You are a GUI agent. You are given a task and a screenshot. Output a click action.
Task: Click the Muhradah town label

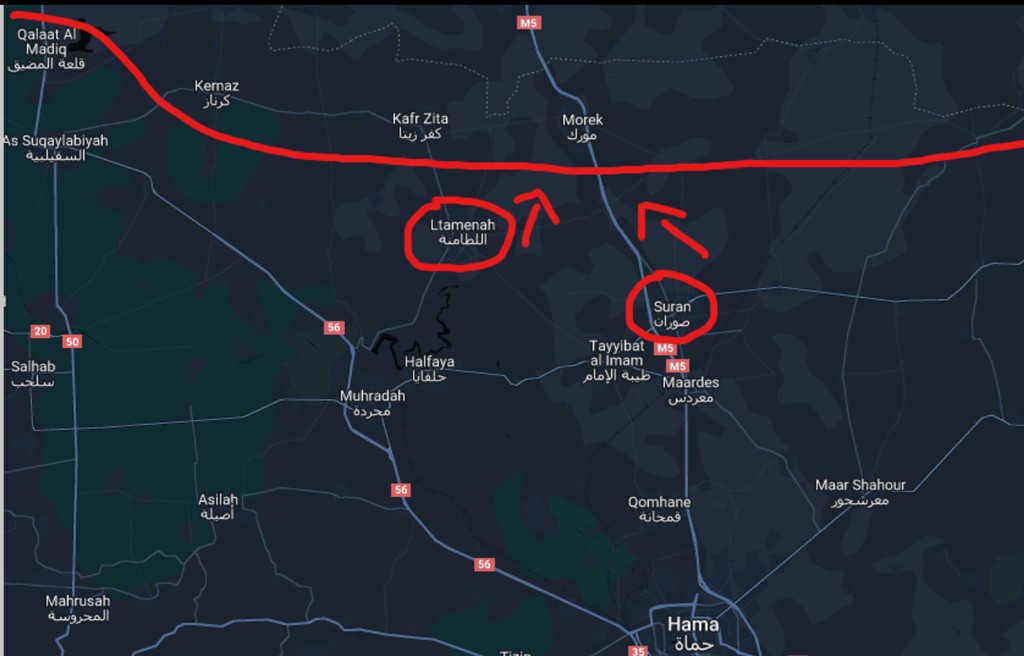(372, 403)
